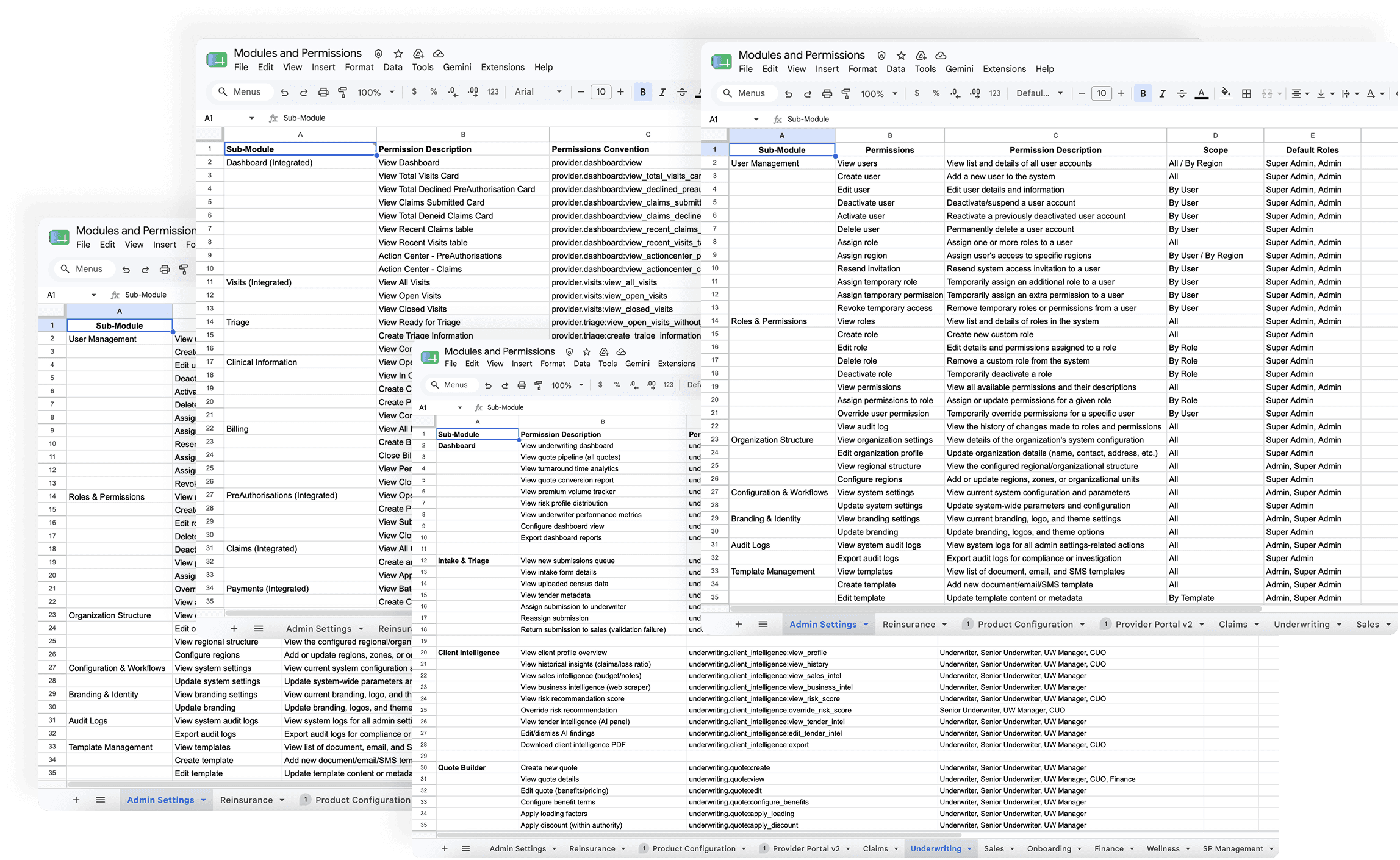
Task: Open Underwriting tab arrow in Underwriting window
Action: [969, 849]
